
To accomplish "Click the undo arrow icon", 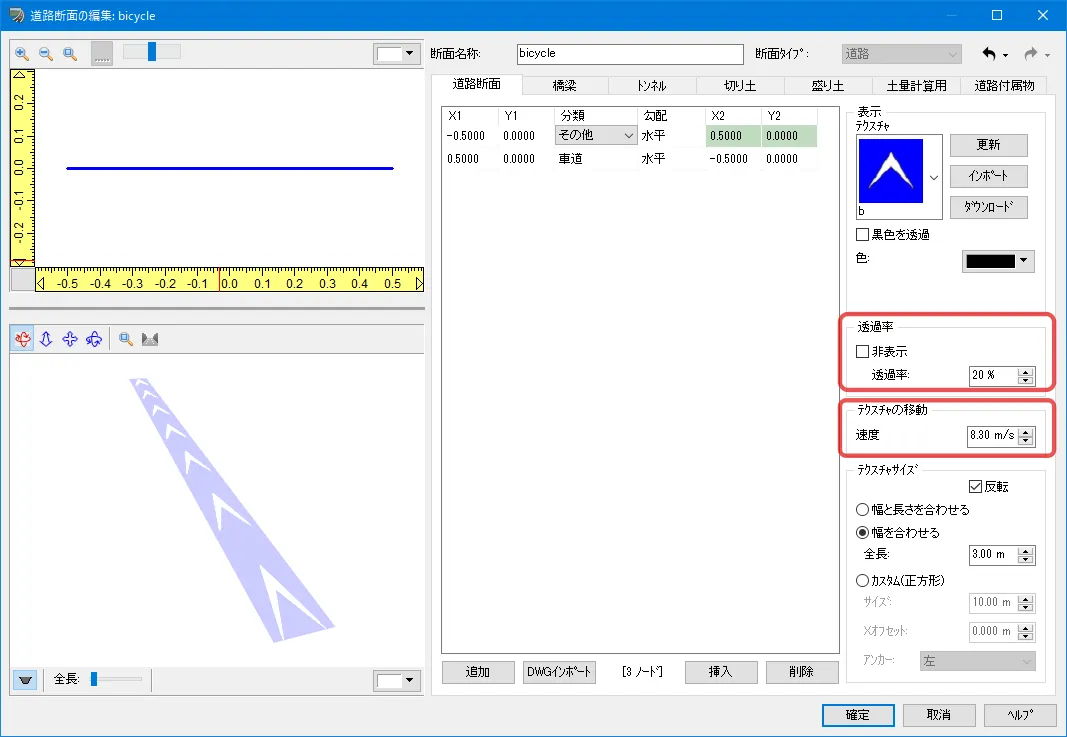I will pos(990,54).
